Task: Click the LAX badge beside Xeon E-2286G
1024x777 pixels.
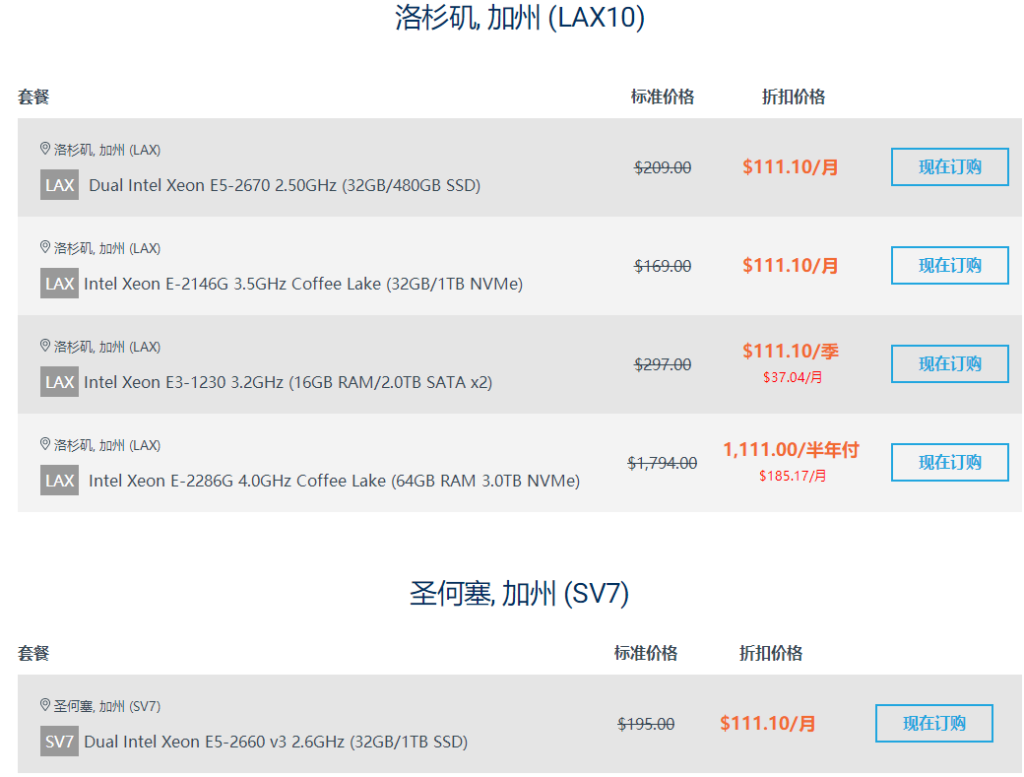Action: [x=59, y=480]
